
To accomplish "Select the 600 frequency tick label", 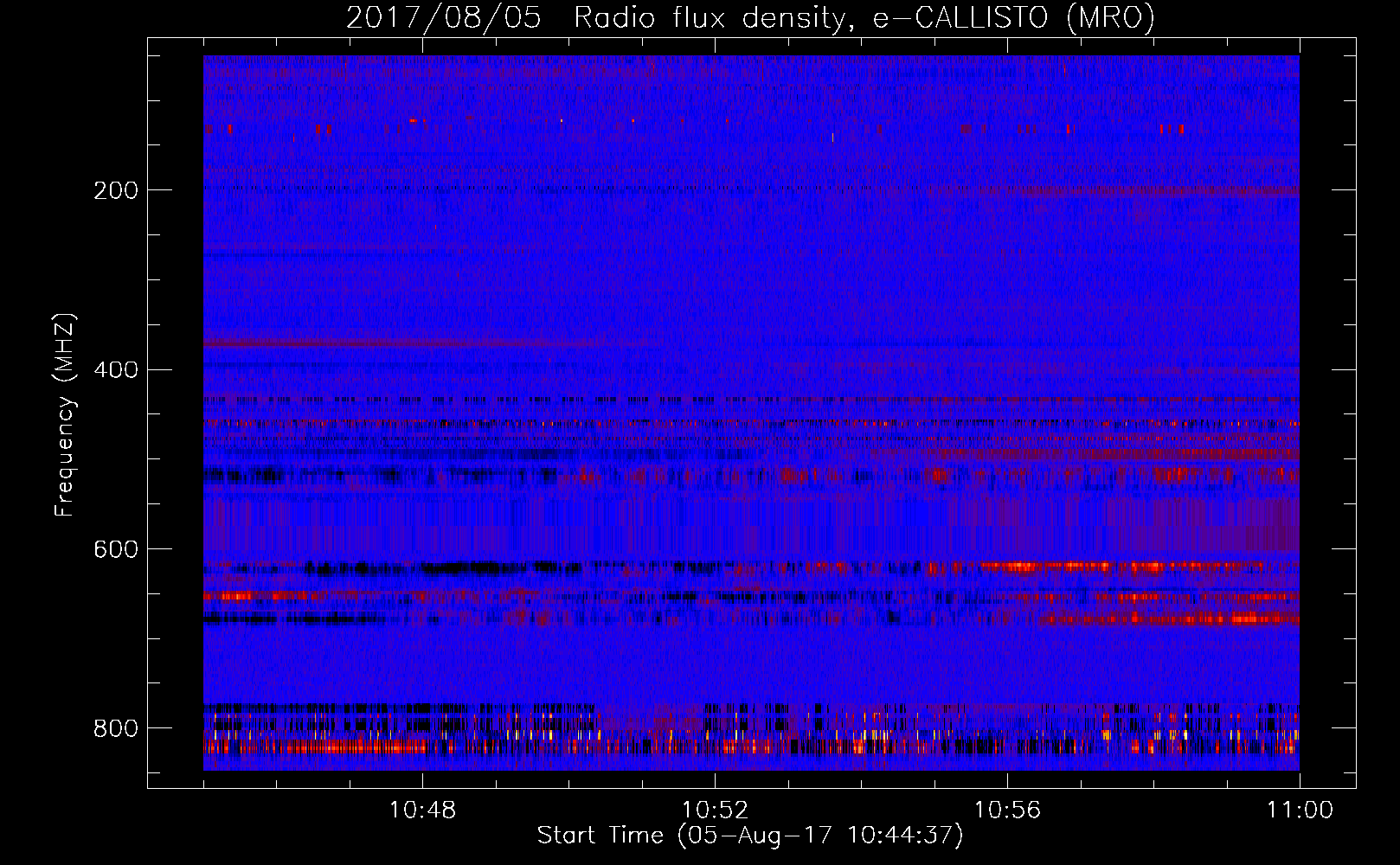I will 116,550.
